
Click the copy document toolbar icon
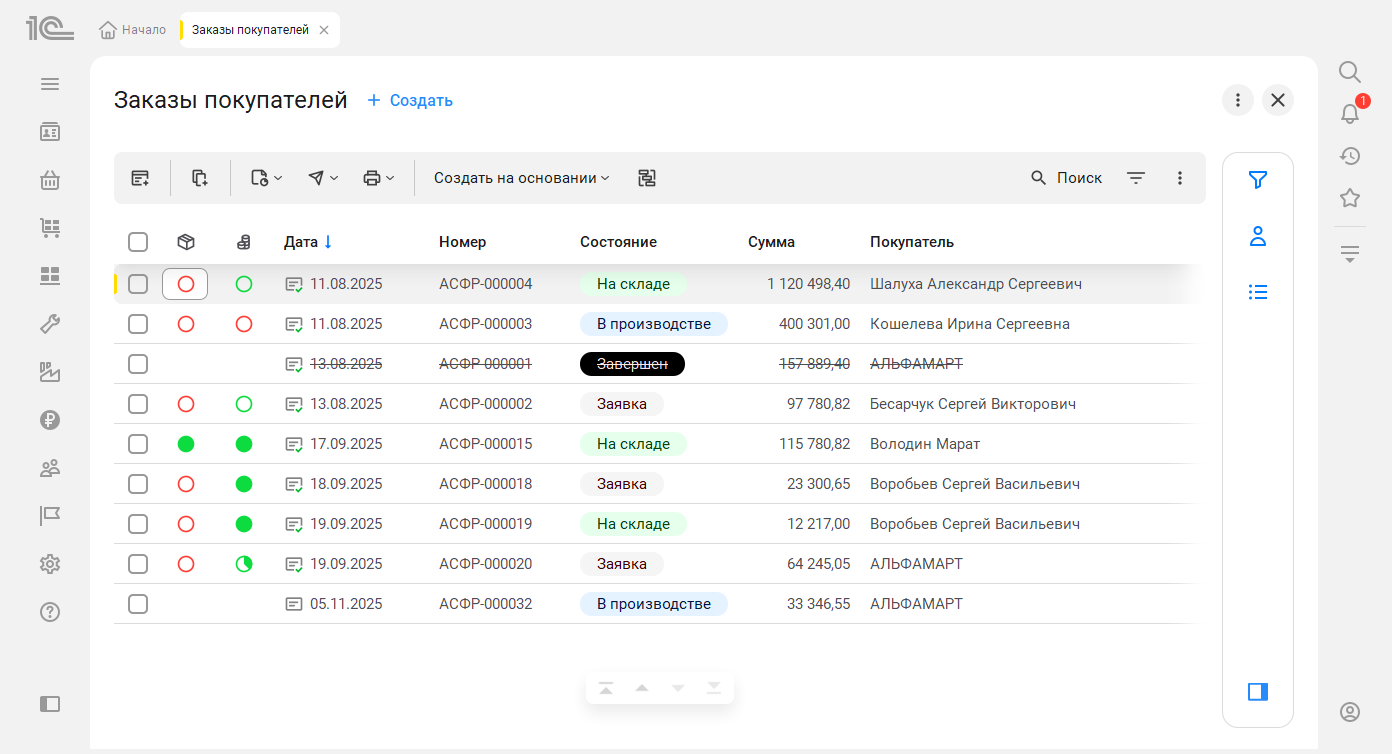pos(199,177)
